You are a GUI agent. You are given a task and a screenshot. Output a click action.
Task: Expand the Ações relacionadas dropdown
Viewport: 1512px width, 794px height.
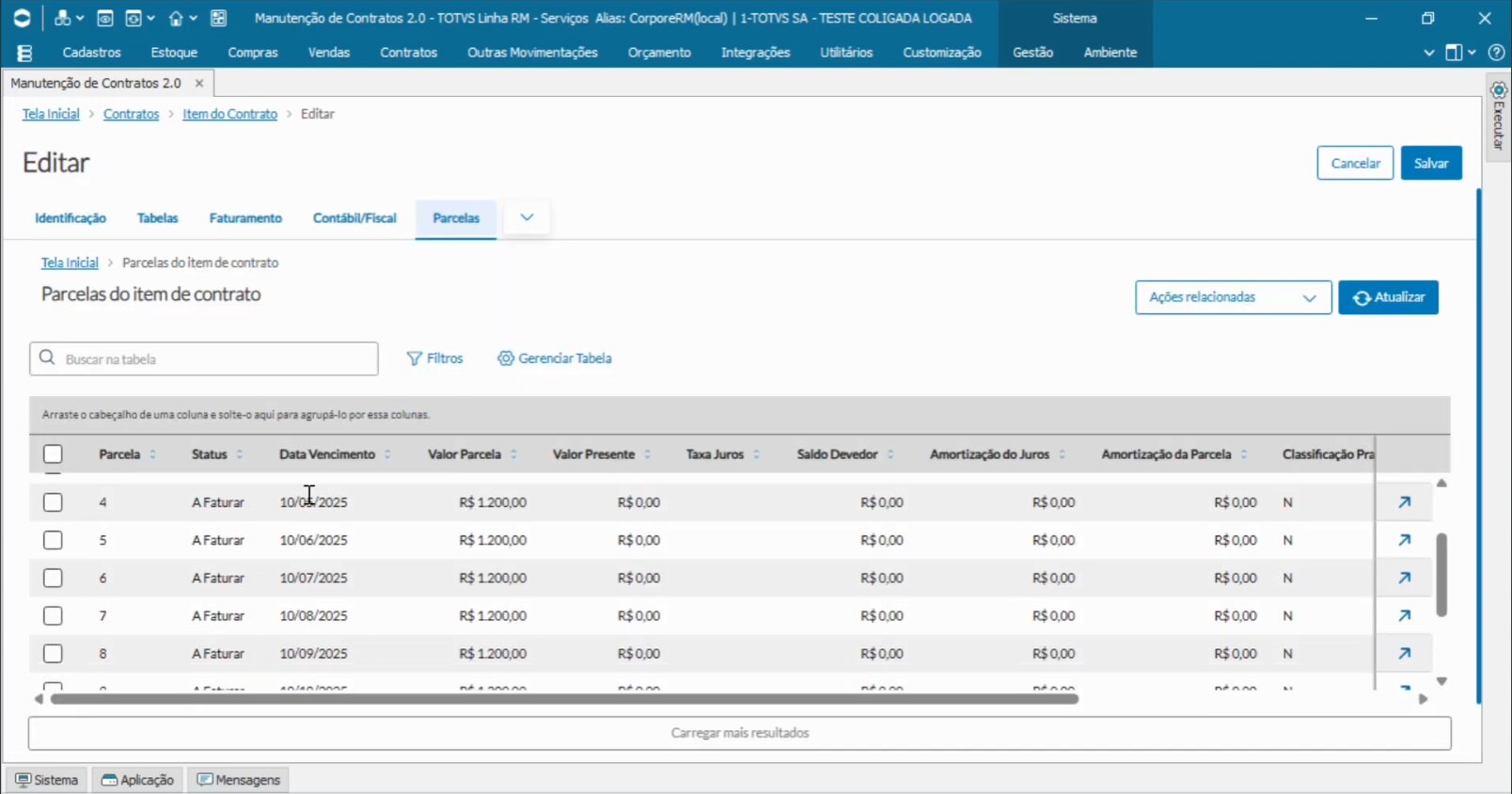[x=1233, y=297]
